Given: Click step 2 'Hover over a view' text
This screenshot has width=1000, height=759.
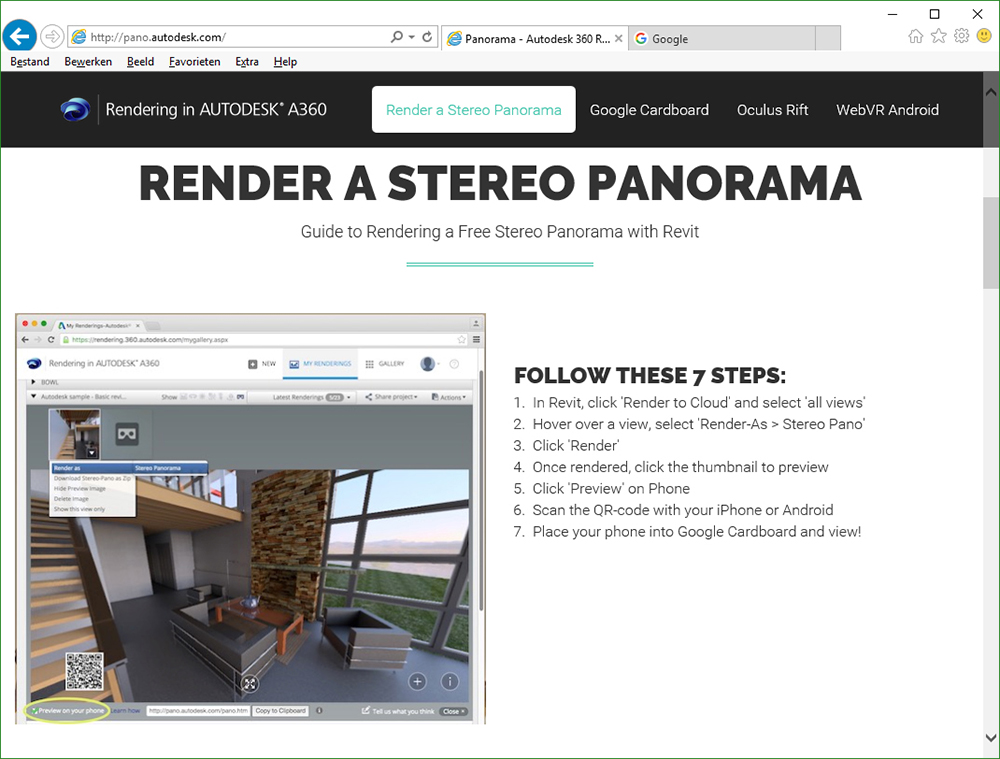Looking at the screenshot, I should click(x=698, y=424).
